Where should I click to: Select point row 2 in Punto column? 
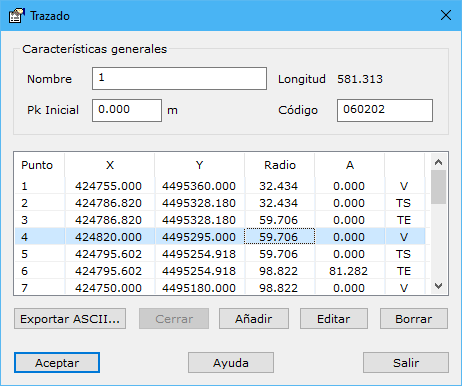[24, 203]
